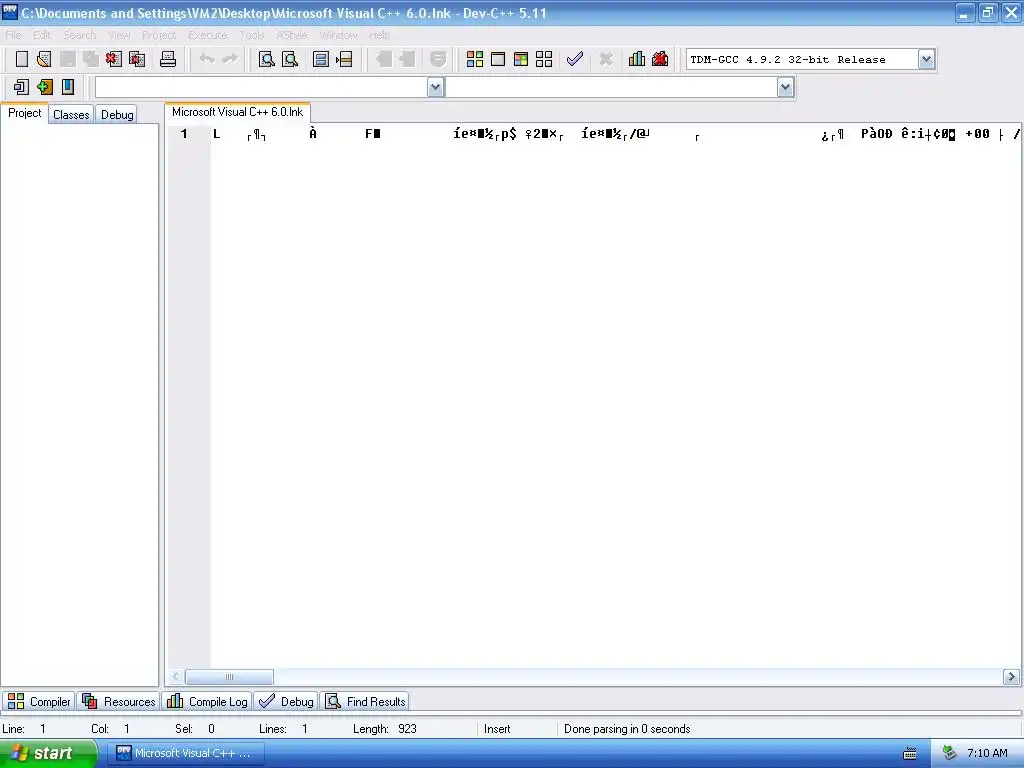Open the Compile Log bottom tab
This screenshot has width=1024, height=768.
tap(207, 701)
